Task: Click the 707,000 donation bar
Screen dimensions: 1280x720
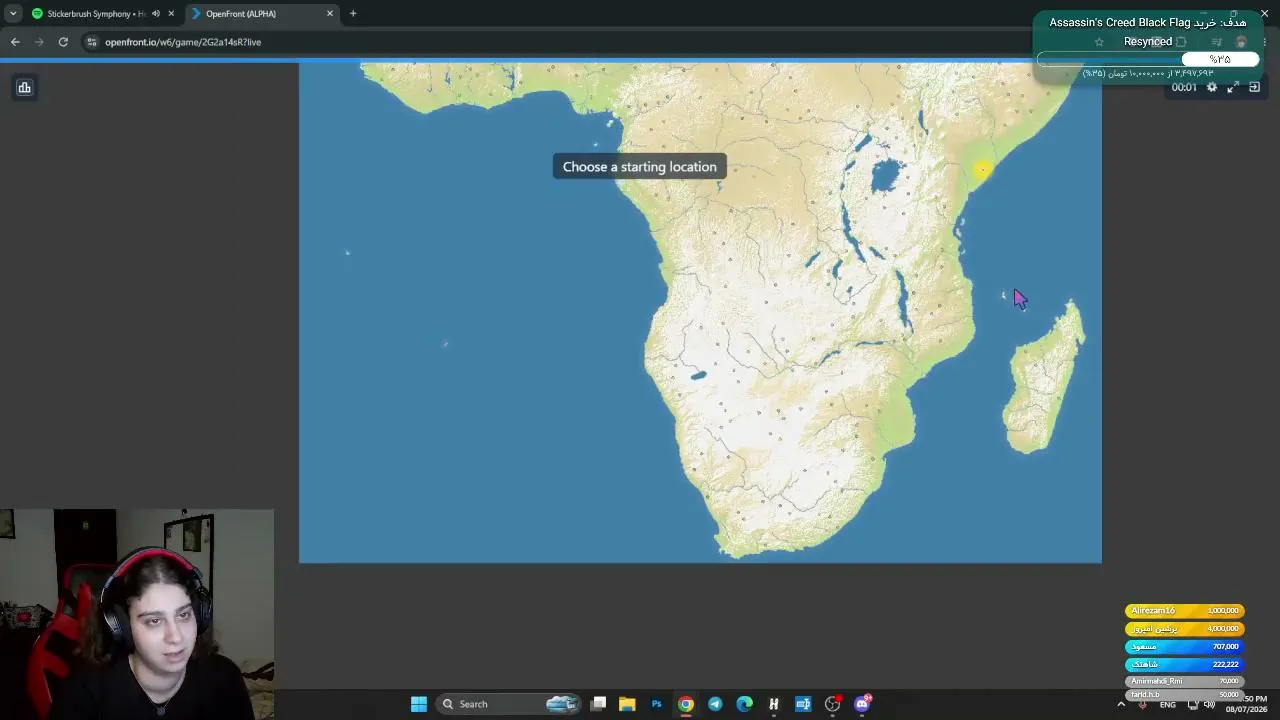Action: [x=1185, y=646]
